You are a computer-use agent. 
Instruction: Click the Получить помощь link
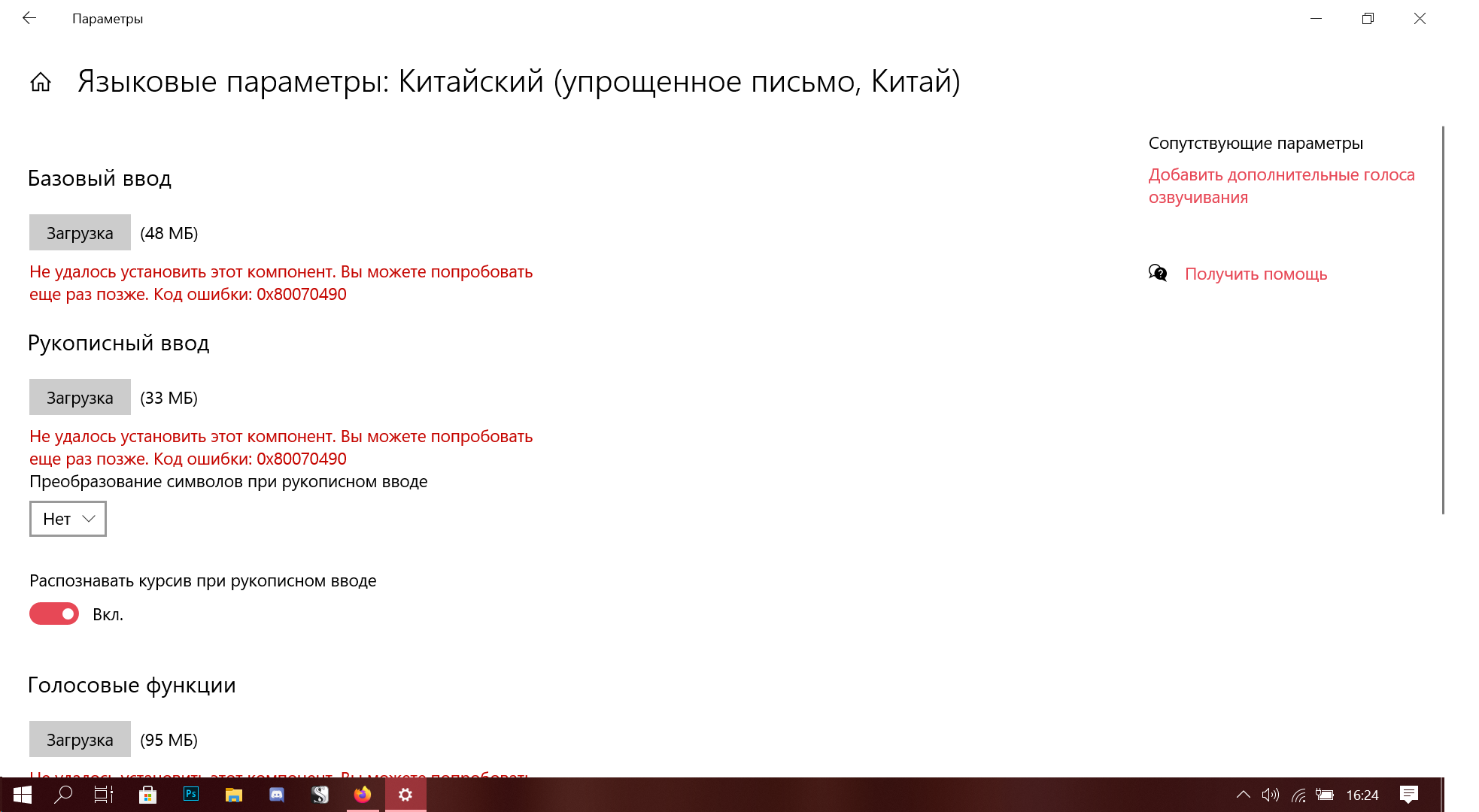(x=1256, y=274)
